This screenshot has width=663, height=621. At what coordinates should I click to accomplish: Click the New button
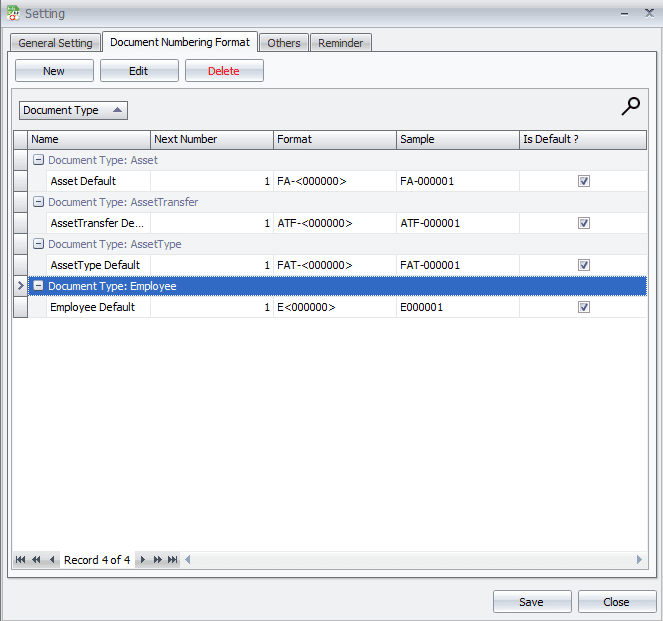coord(54,71)
